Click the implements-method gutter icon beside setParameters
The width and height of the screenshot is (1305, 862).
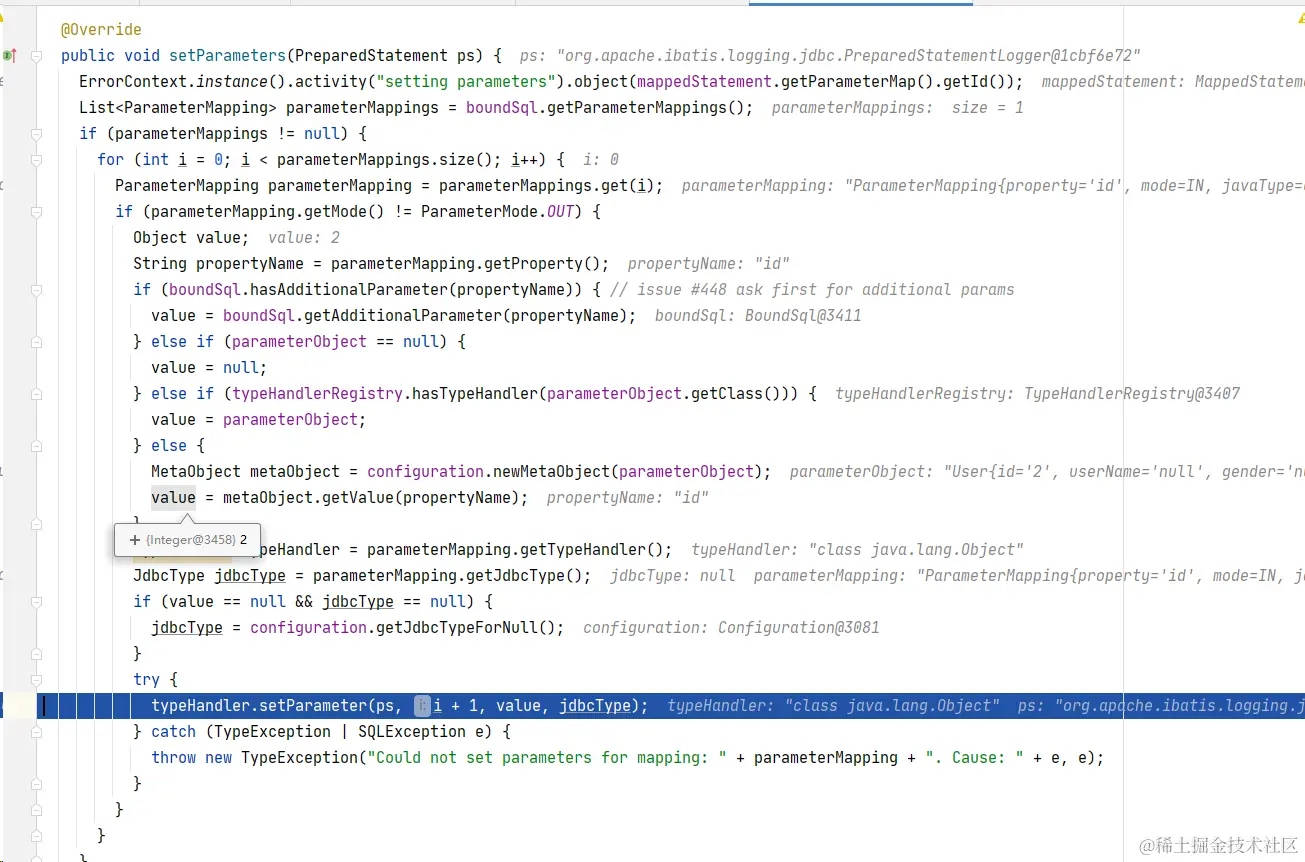tap(9, 55)
